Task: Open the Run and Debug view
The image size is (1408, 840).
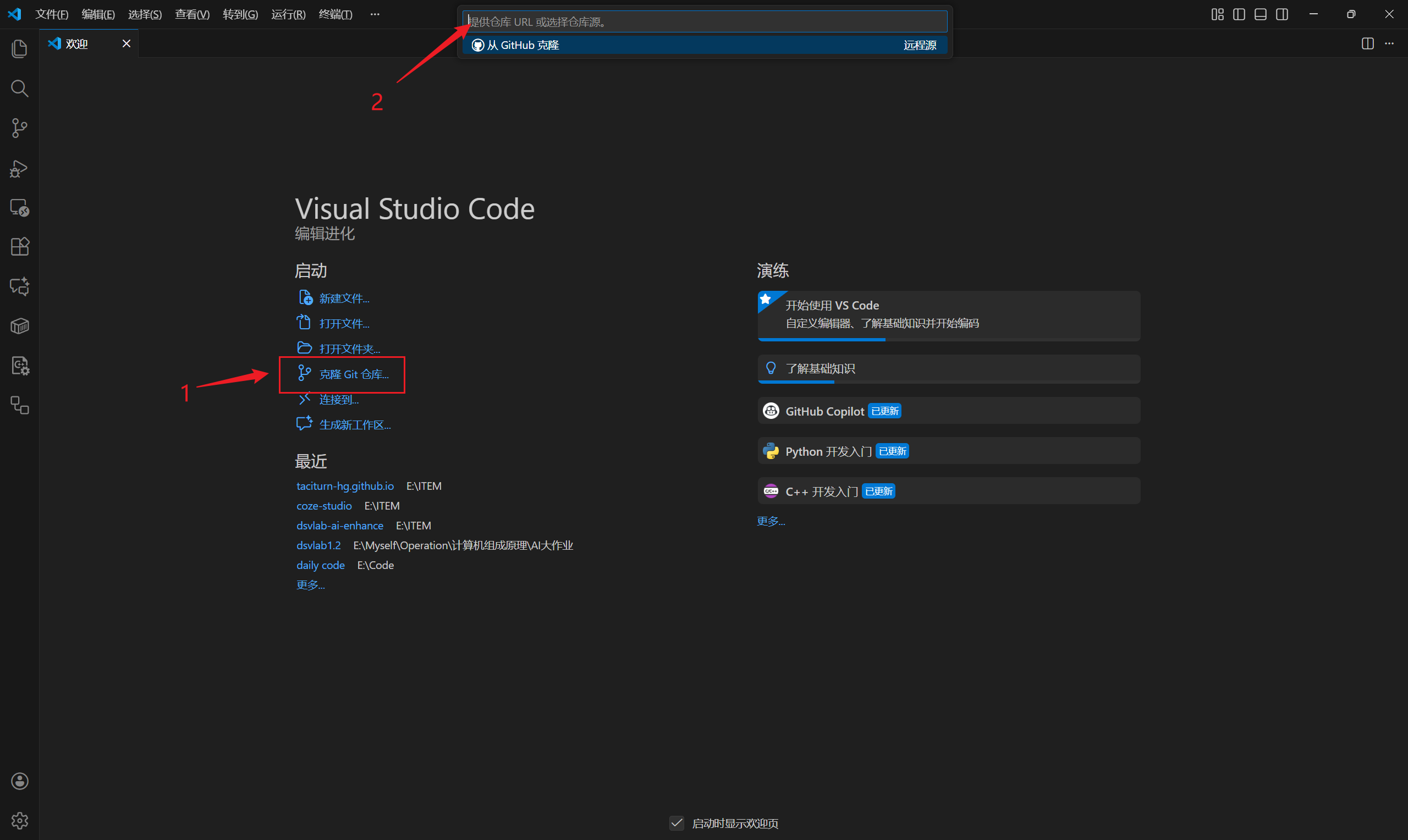Action: (x=19, y=168)
